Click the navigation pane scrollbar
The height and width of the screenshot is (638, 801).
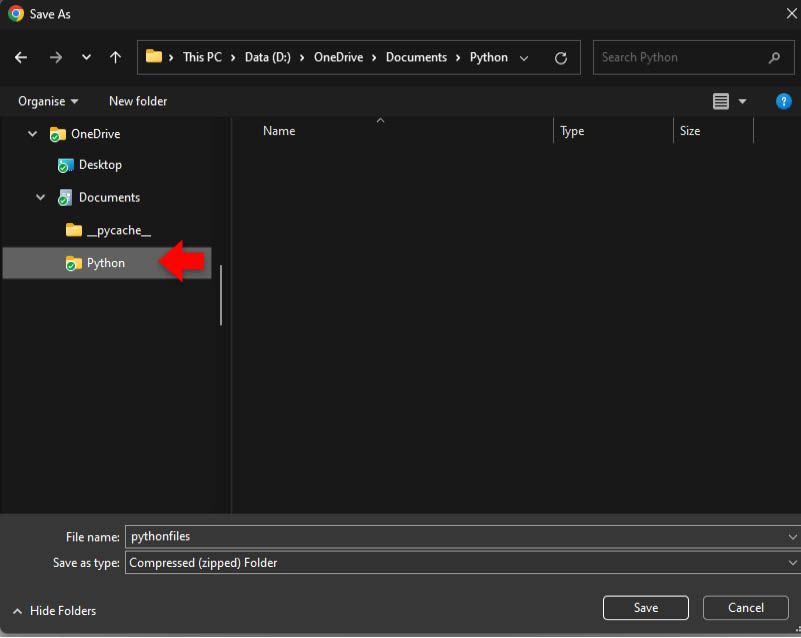(221, 295)
